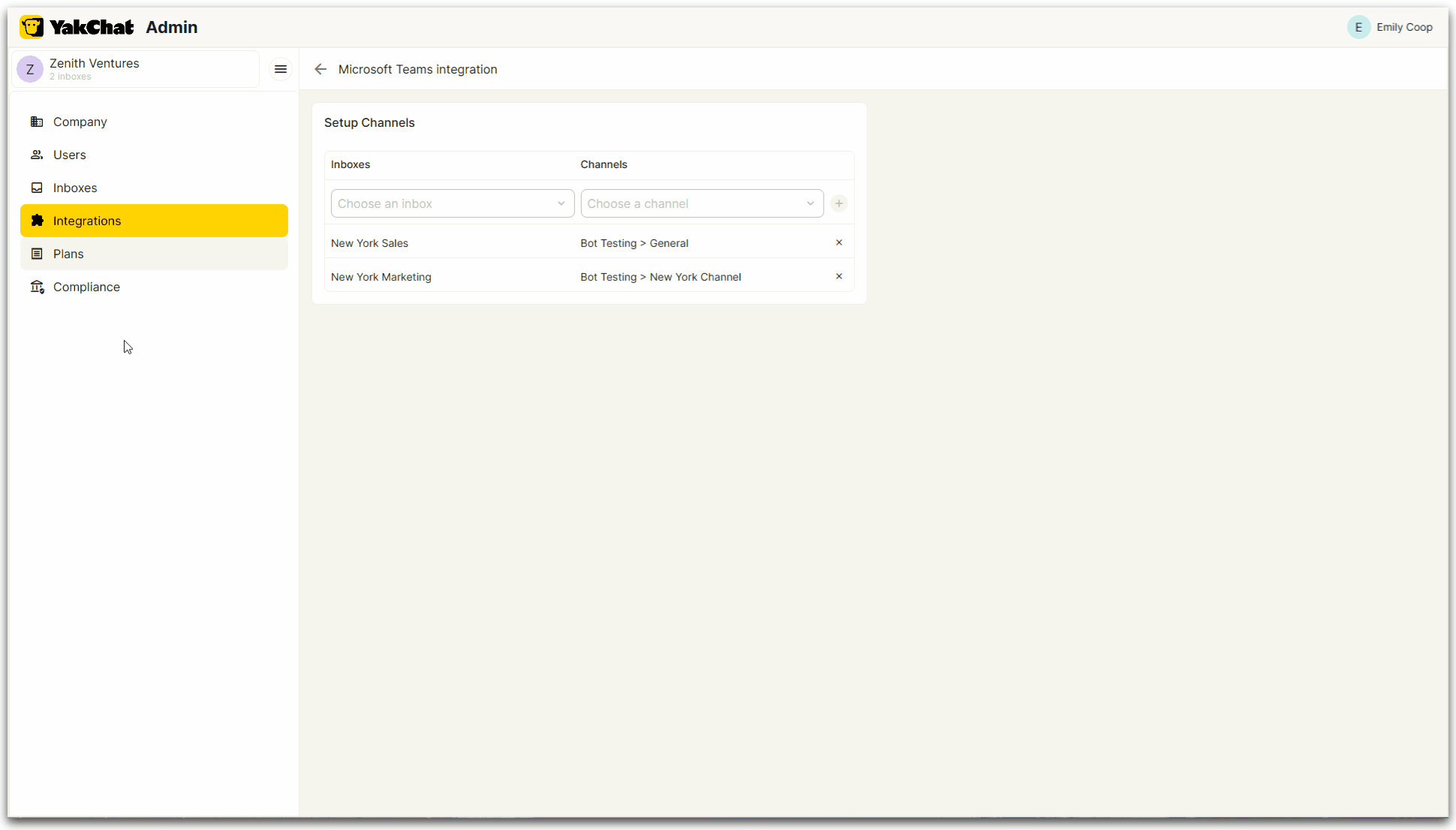Remove the New York Marketing mapping
The width and height of the screenshot is (1456, 830).
tap(839, 276)
